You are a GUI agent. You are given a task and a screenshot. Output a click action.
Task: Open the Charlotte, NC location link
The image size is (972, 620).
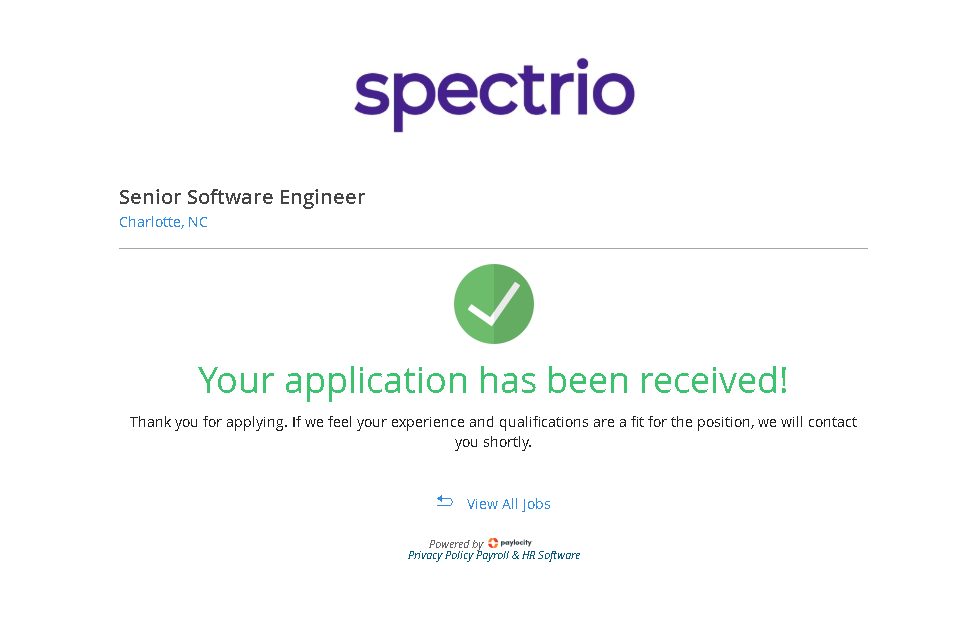pyautogui.click(x=163, y=222)
